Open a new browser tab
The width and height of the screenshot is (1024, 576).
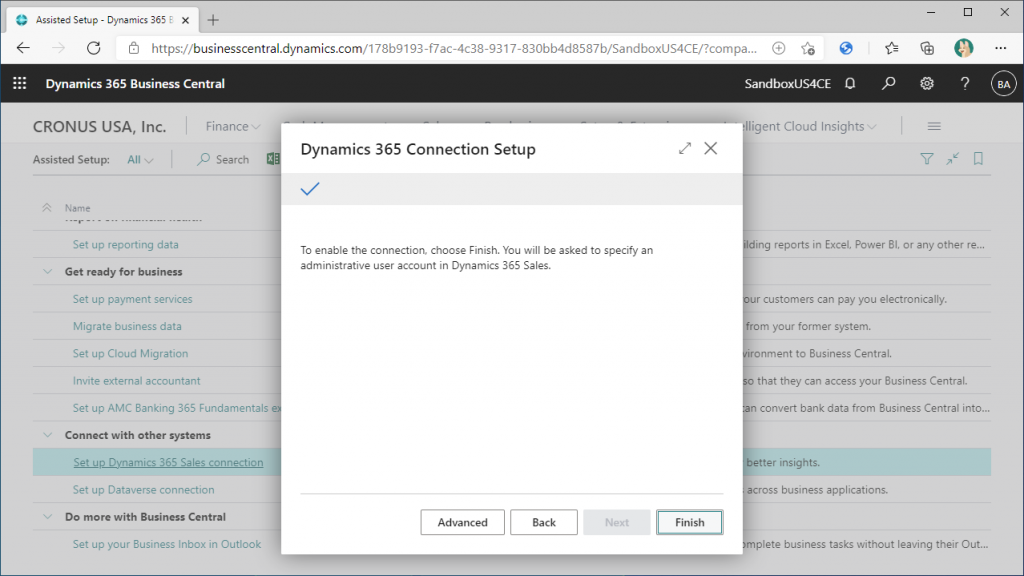[x=213, y=20]
